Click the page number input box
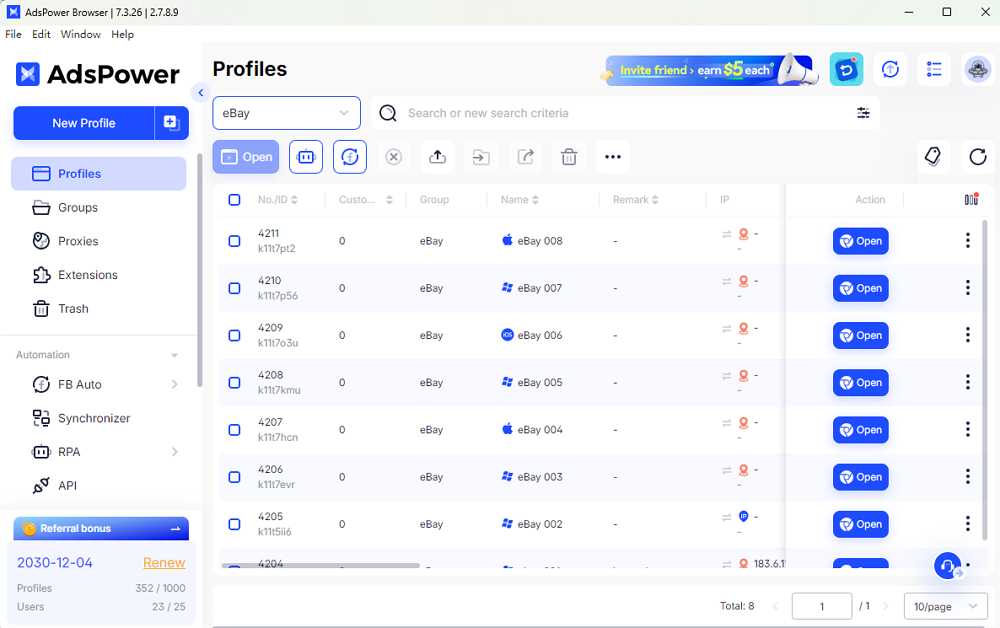This screenshot has height=628, width=1000. pyautogui.click(x=821, y=606)
